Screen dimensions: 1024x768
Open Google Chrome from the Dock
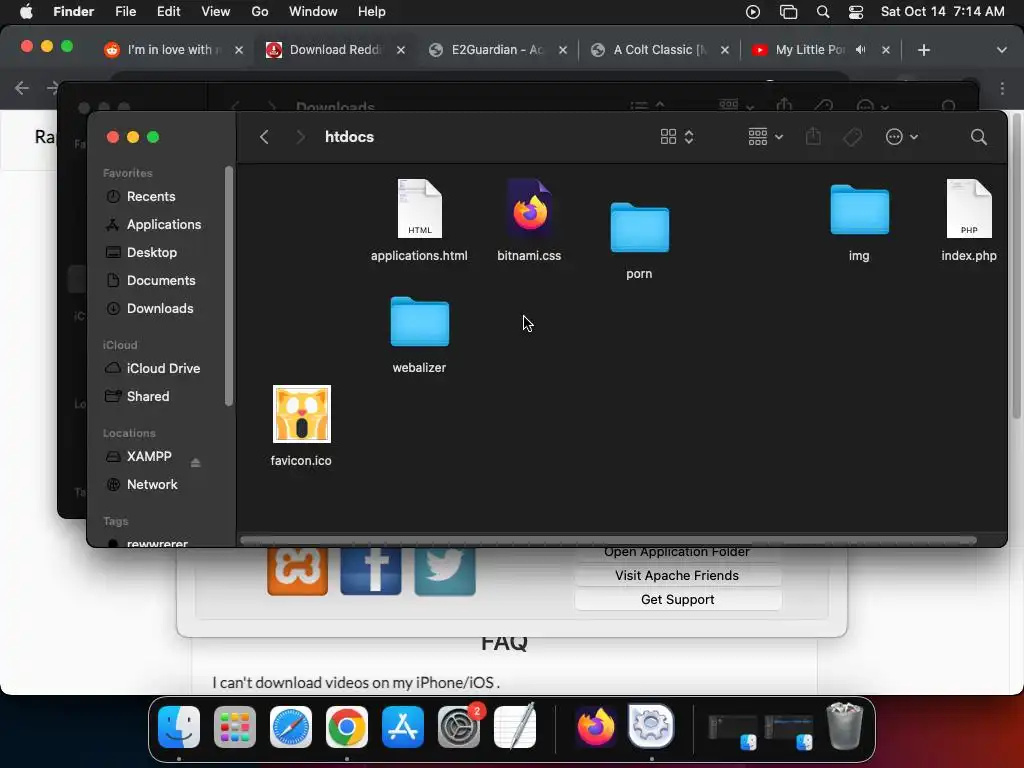347,726
